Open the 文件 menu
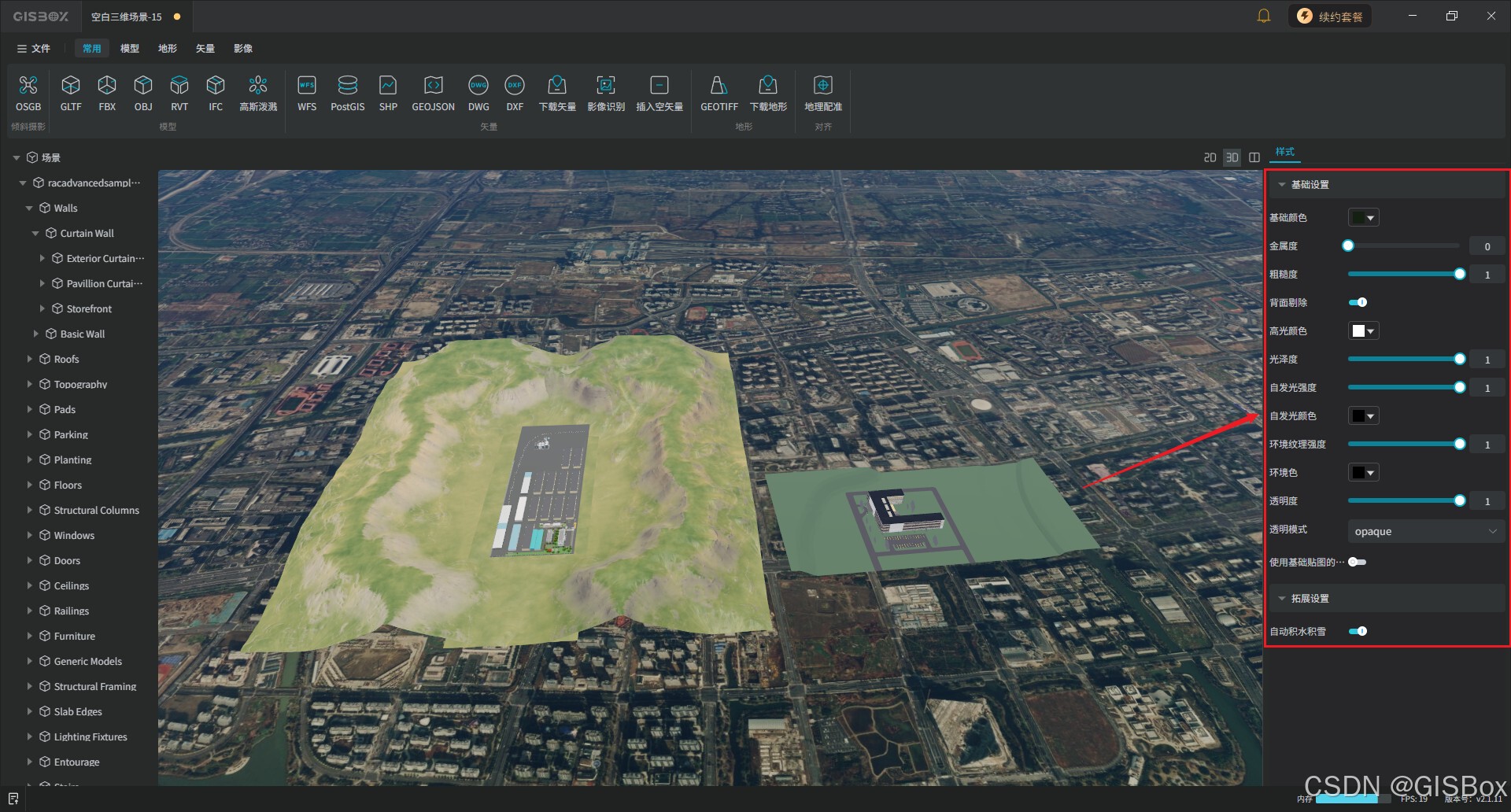The height and width of the screenshot is (812, 1511). click(x=34, y=49)
